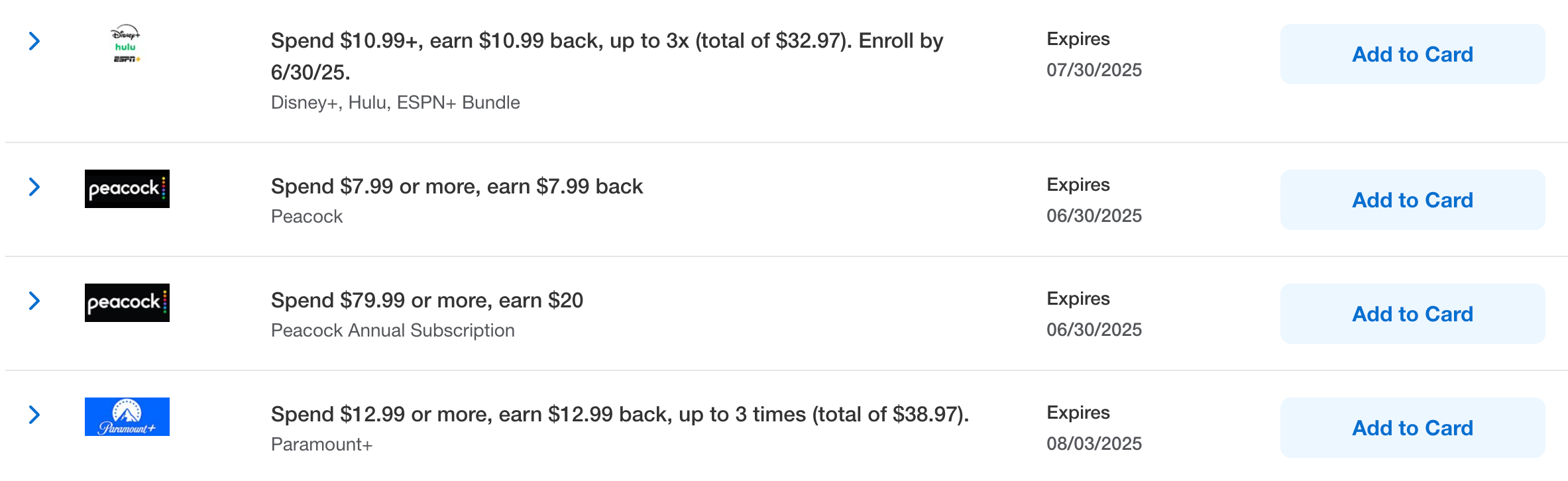
Task: Click the Disney+, Hulu, ESPN+ Bundle merchant name
Action: coord(395,102)
